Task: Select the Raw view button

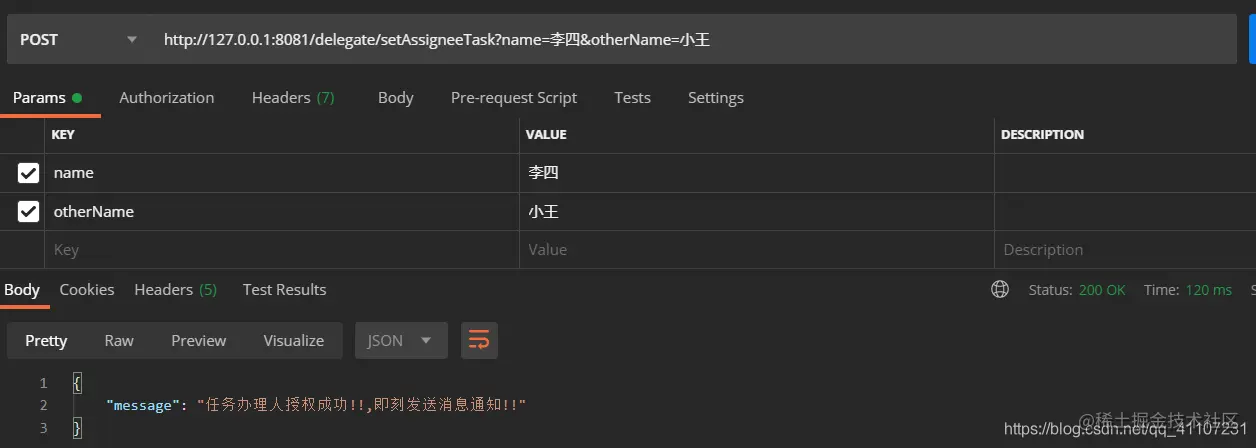Action: [119, 341]
